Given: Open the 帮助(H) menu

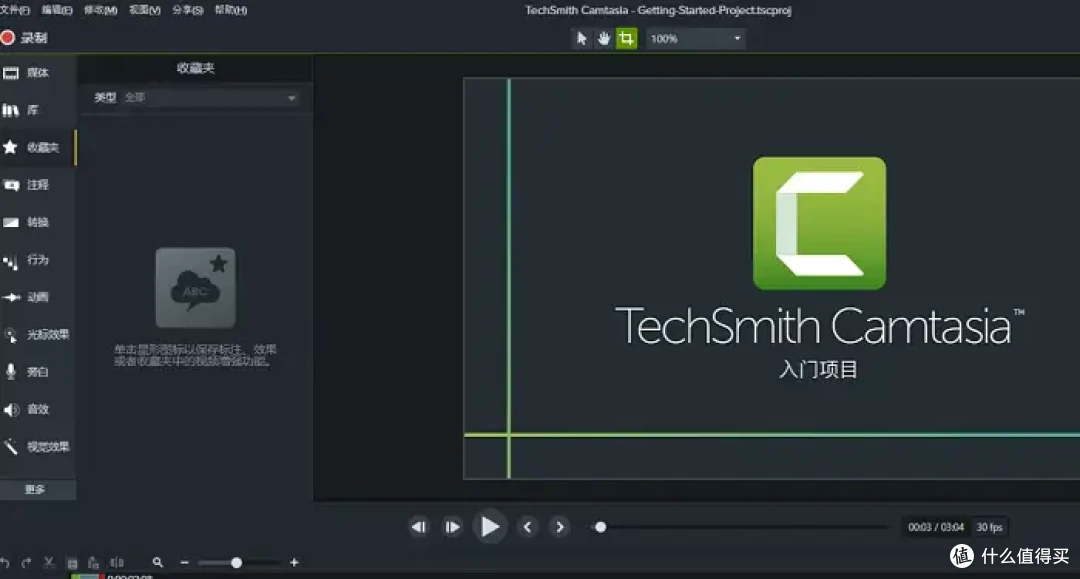Looking at the screenshot, I should pos(231,10).
